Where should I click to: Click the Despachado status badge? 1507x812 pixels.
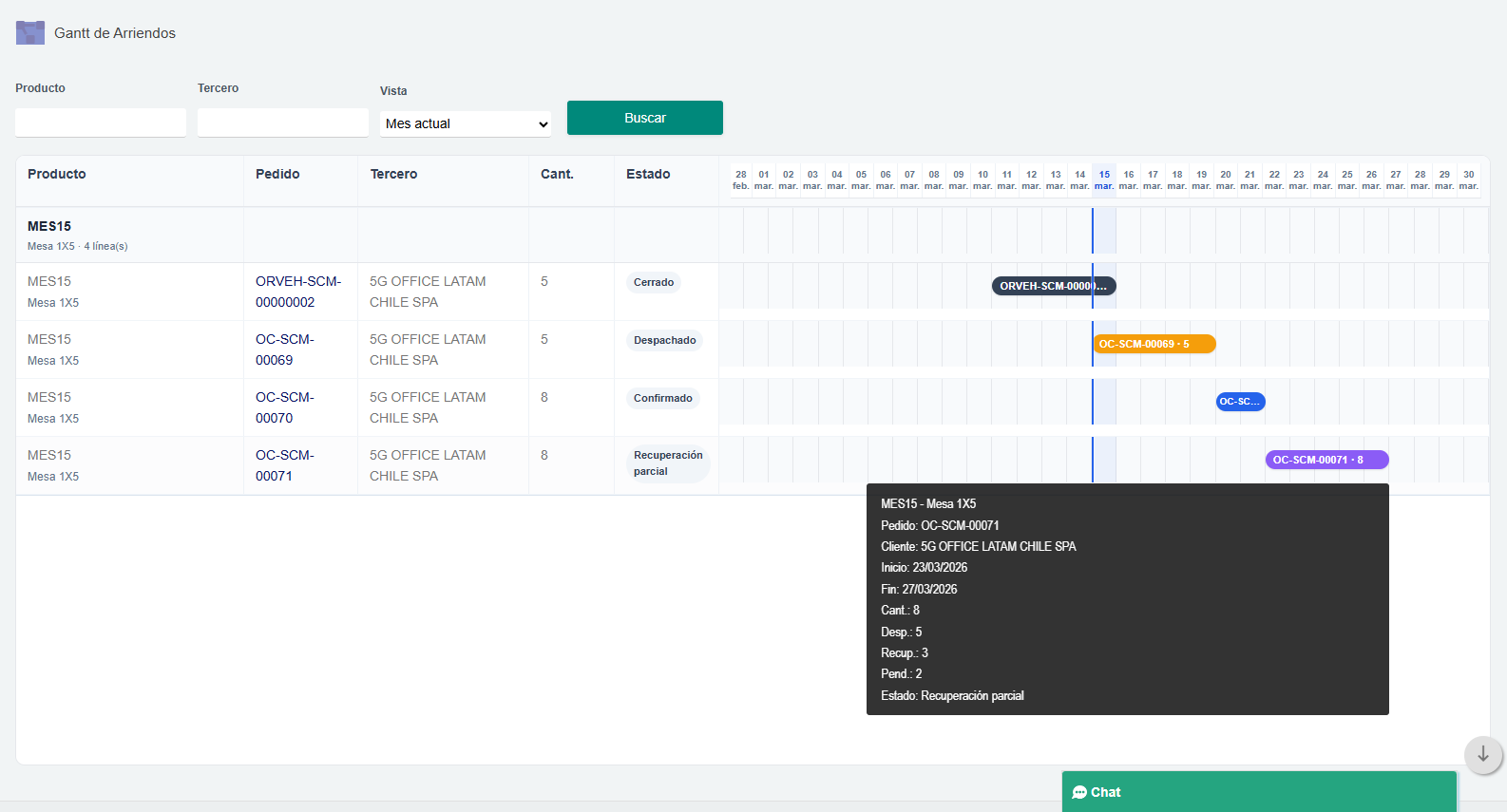pos(664,340)
